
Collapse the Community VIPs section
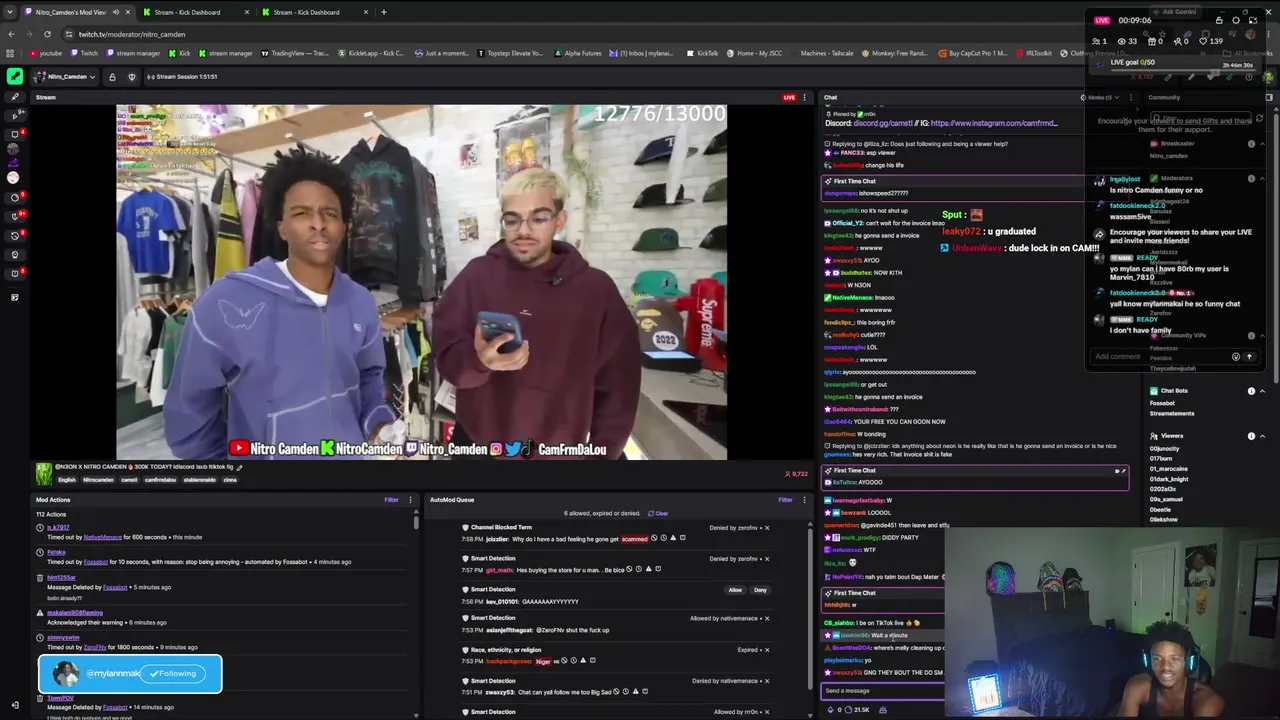[1262, 336]
